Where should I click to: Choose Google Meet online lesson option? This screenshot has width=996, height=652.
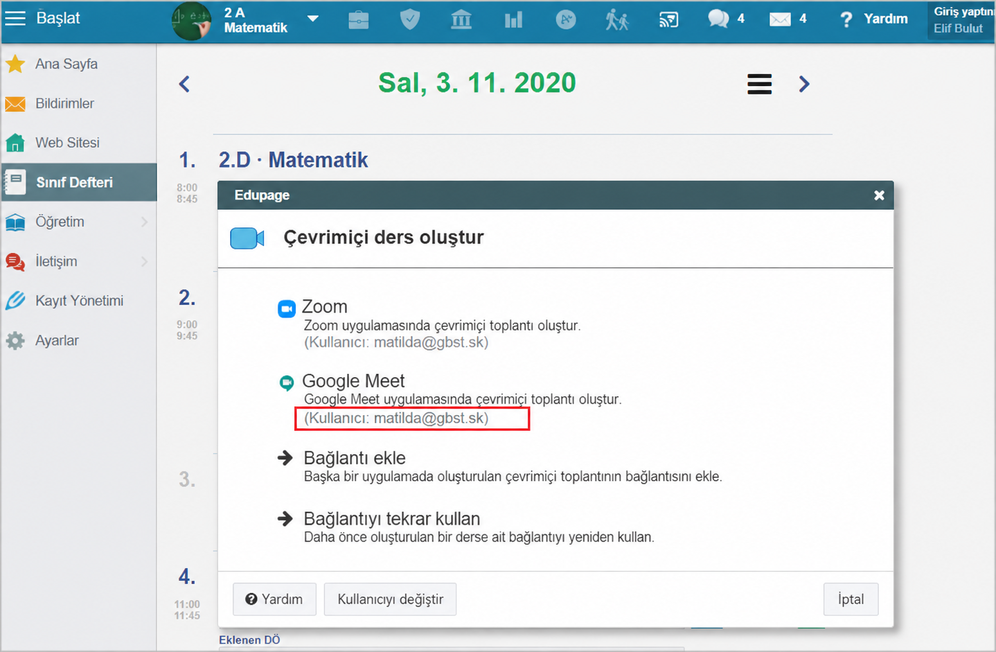[353, 381]
